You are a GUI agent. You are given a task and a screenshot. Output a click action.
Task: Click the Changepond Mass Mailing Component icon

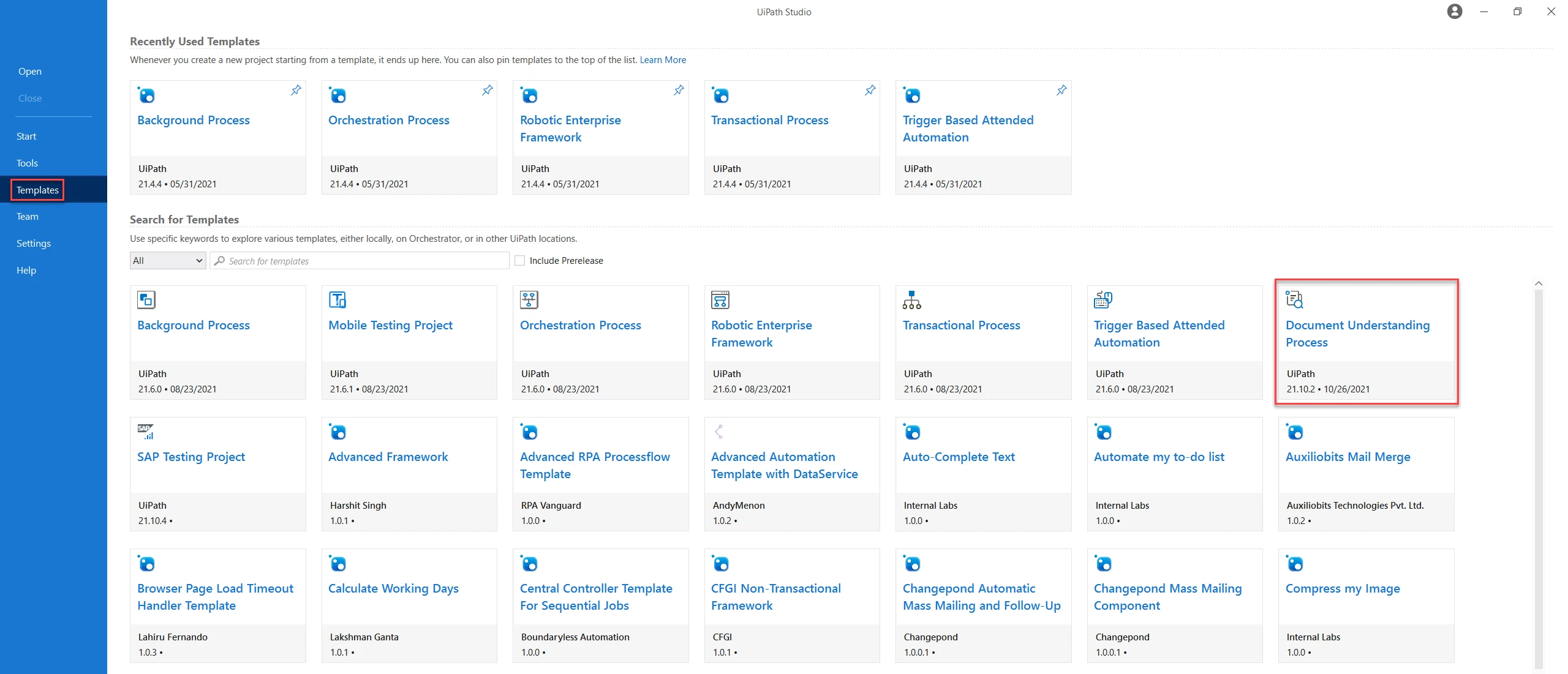(x=1103, y=563)
